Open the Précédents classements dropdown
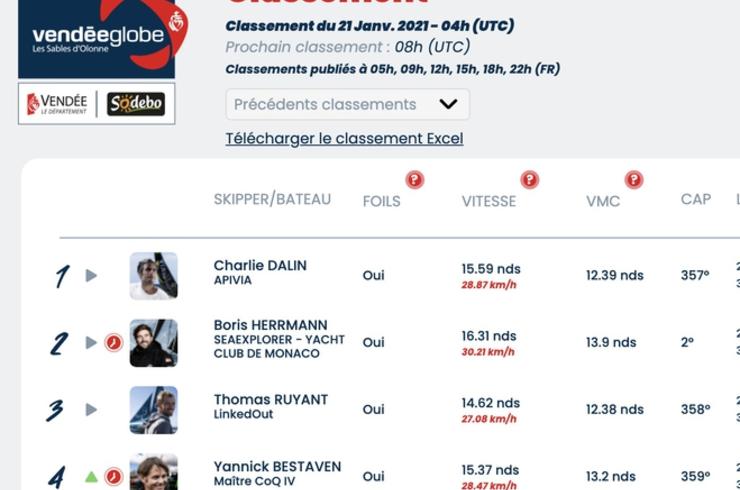740x490 pixels. pos(347,104)
